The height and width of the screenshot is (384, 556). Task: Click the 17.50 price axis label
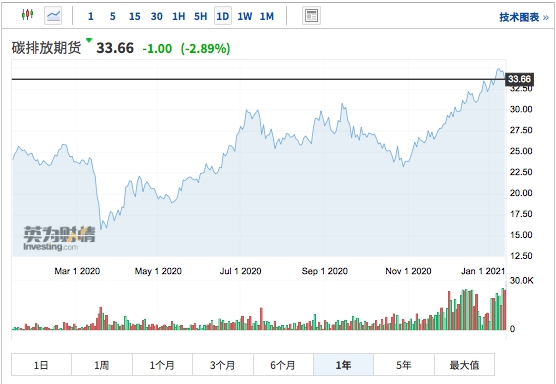521,214
